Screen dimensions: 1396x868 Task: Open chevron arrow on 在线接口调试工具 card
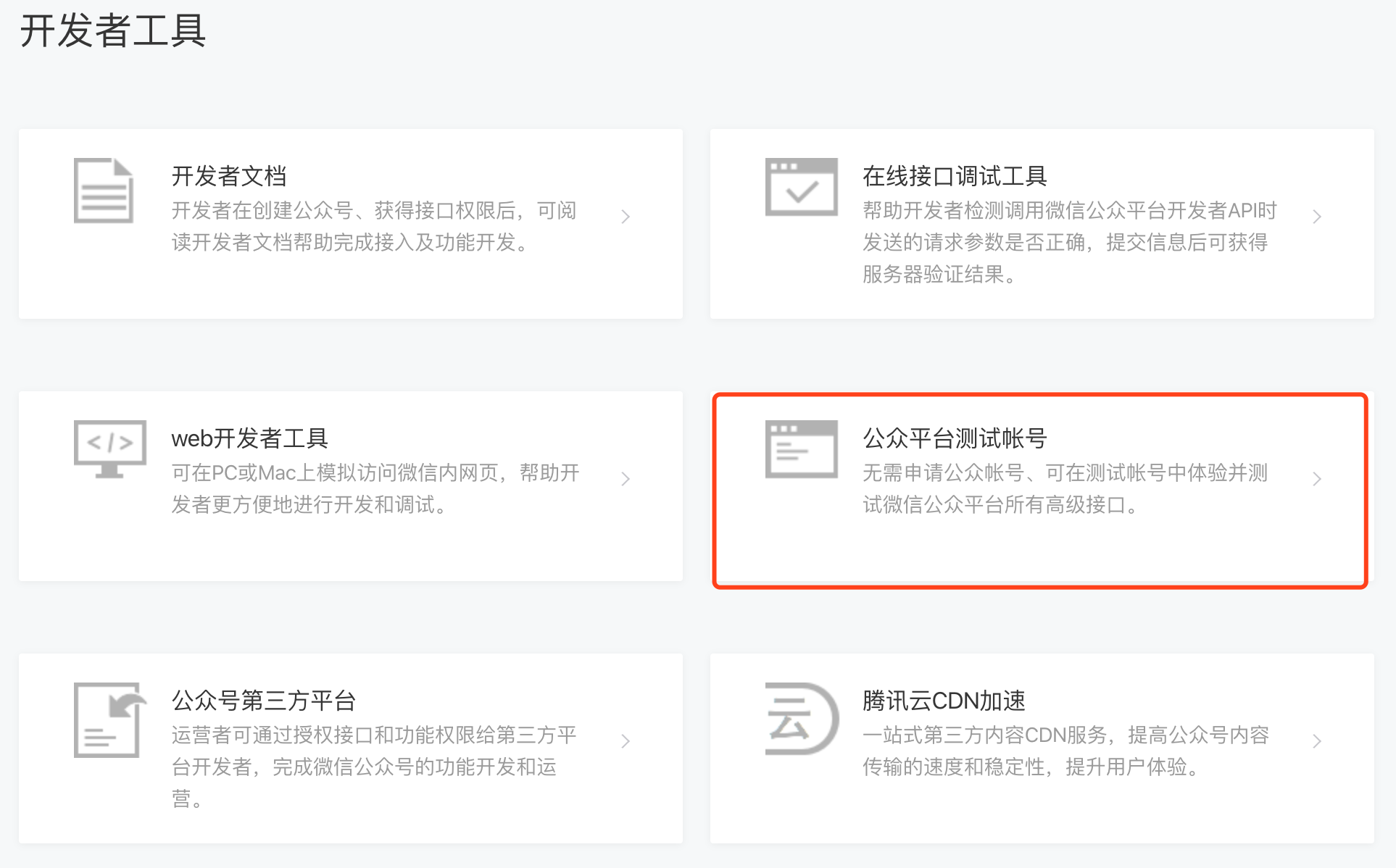coord(1317,217)
